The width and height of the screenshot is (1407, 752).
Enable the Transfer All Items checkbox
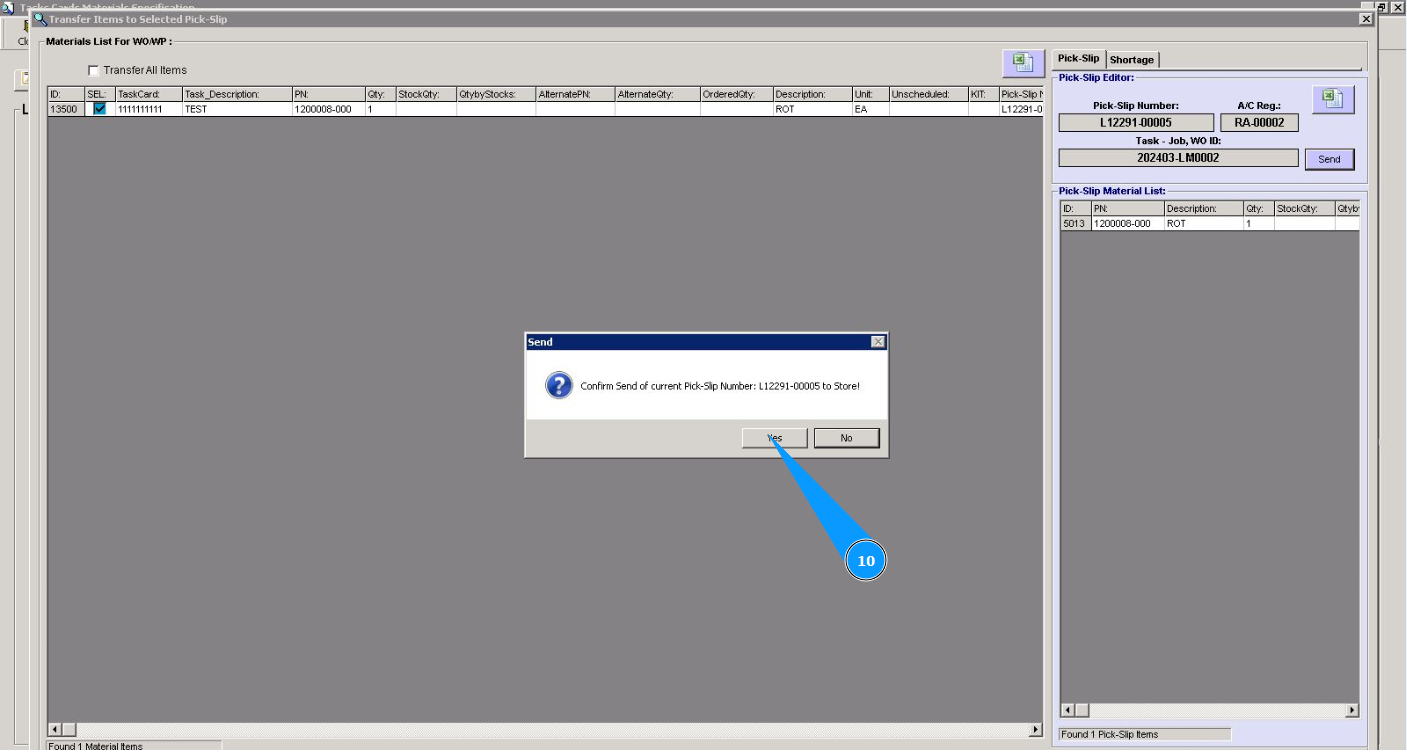point(94,70)
